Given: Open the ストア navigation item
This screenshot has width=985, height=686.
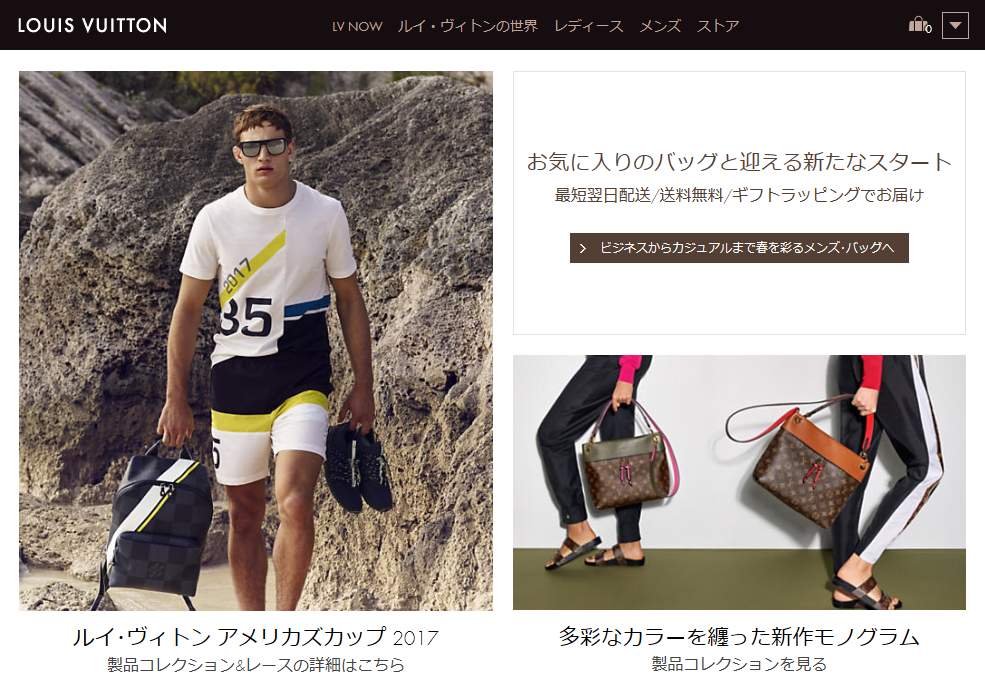Looking at the screenshot, I should (717, 26).
